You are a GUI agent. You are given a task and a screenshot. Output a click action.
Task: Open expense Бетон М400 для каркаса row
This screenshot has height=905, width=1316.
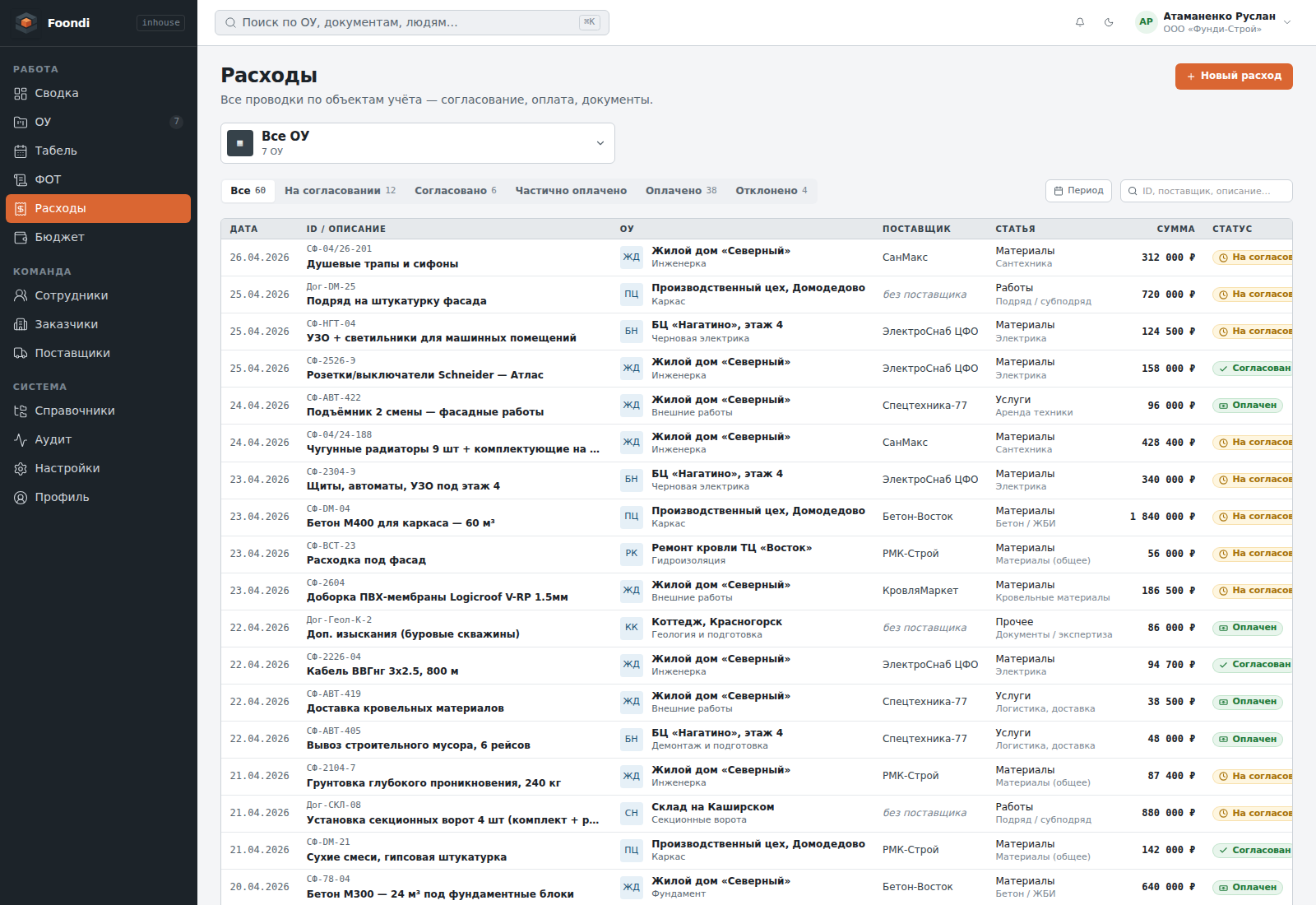point(757,517)
